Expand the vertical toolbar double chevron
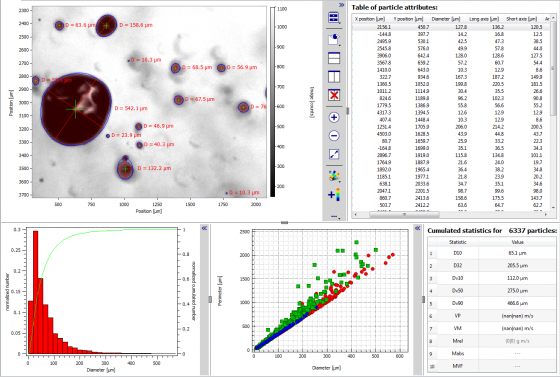 [x=341, y=5]
